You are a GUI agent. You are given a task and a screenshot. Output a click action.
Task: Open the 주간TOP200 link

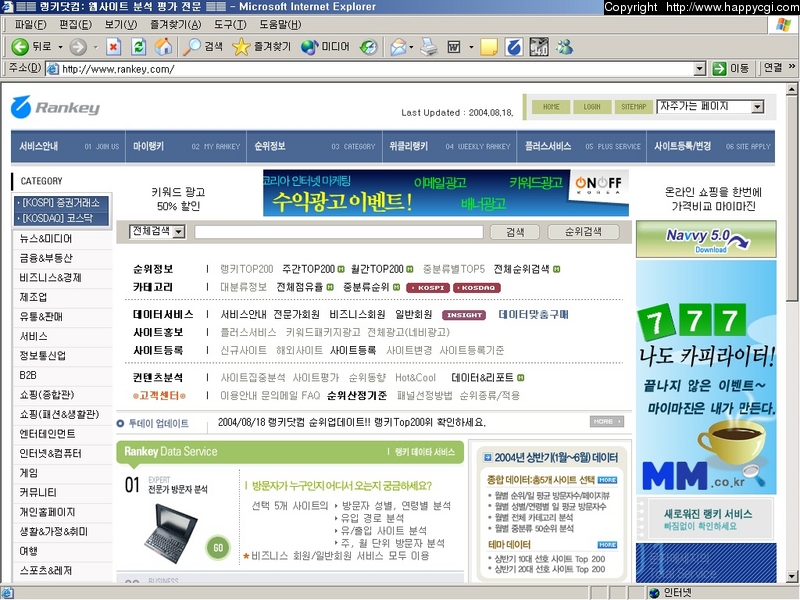click(309, 269)
